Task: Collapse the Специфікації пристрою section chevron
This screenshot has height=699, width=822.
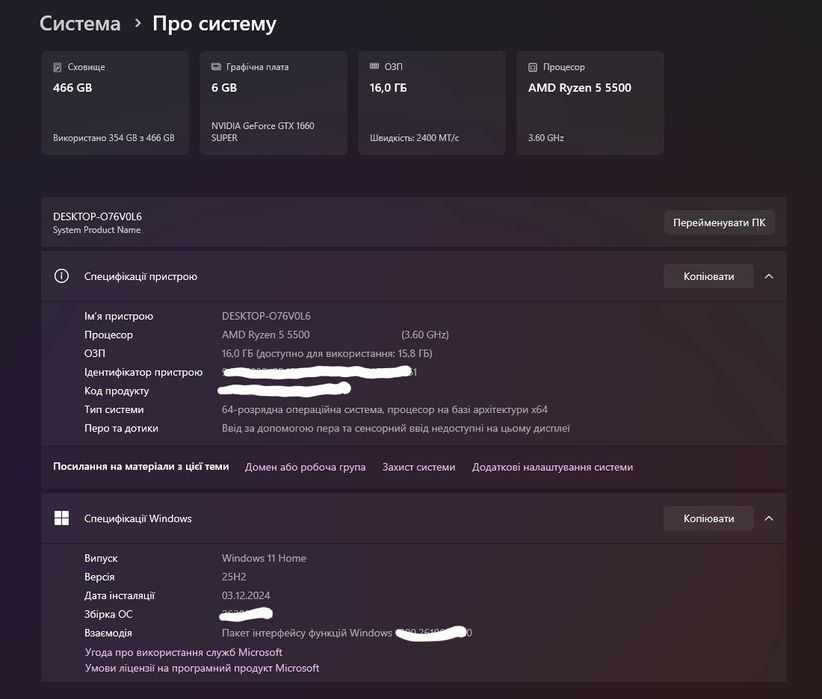Action: coord(768,276)
